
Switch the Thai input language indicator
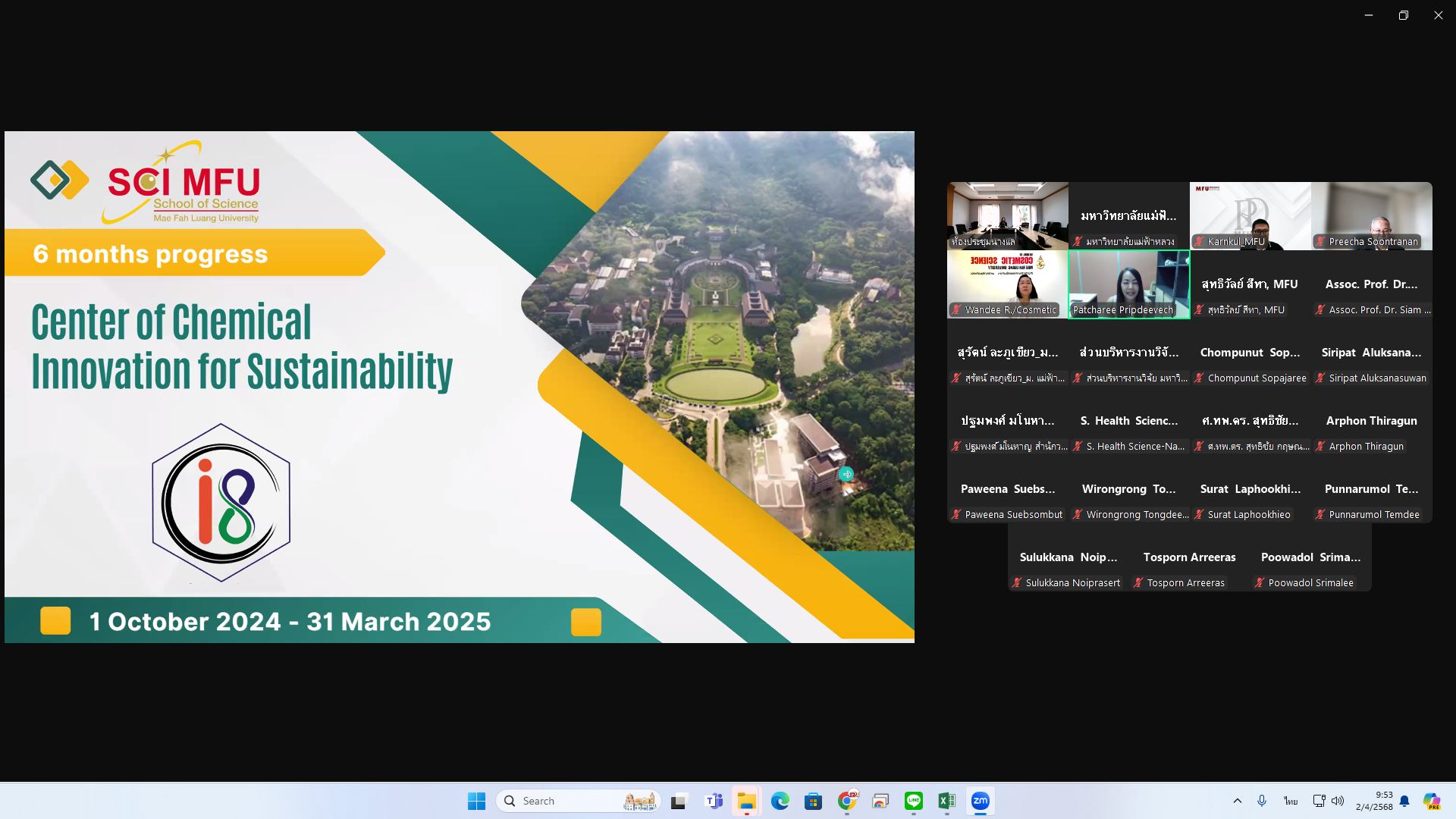tap(1291, 801)
